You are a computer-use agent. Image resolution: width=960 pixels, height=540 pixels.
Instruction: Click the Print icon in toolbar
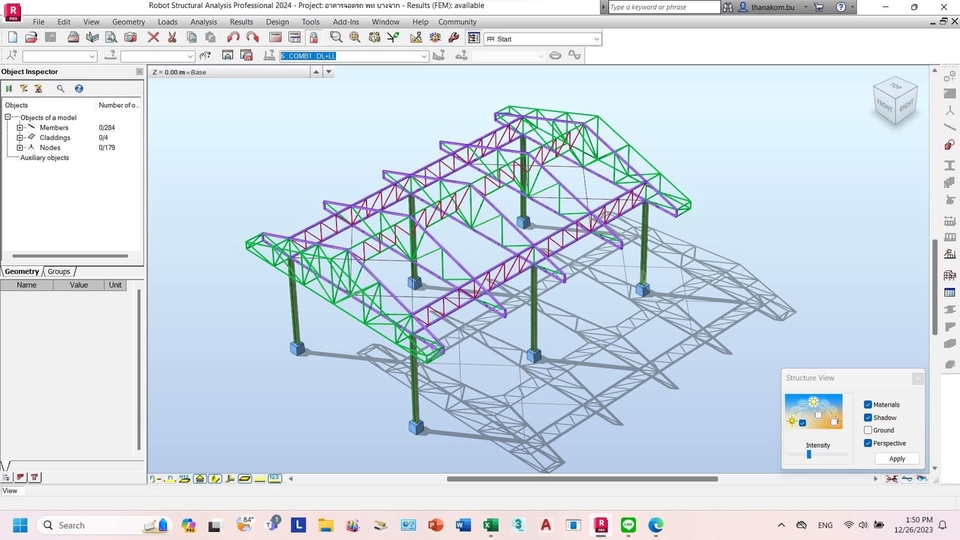coord(73,38)
